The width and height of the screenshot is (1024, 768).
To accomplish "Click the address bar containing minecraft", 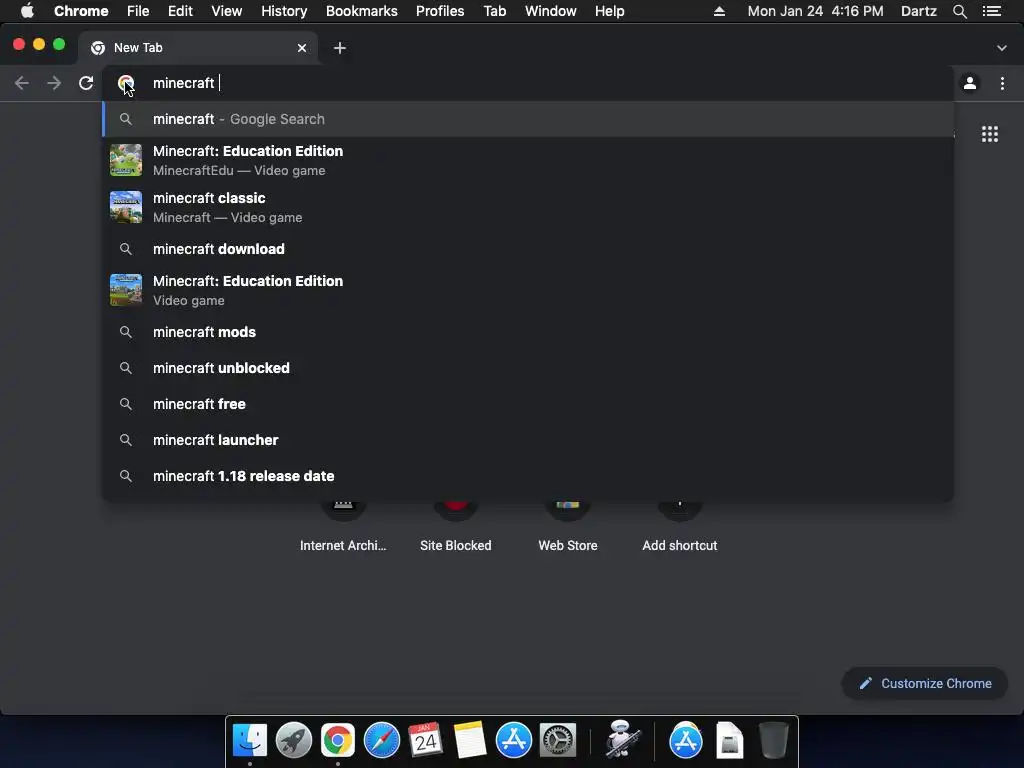I will (529, 83).
